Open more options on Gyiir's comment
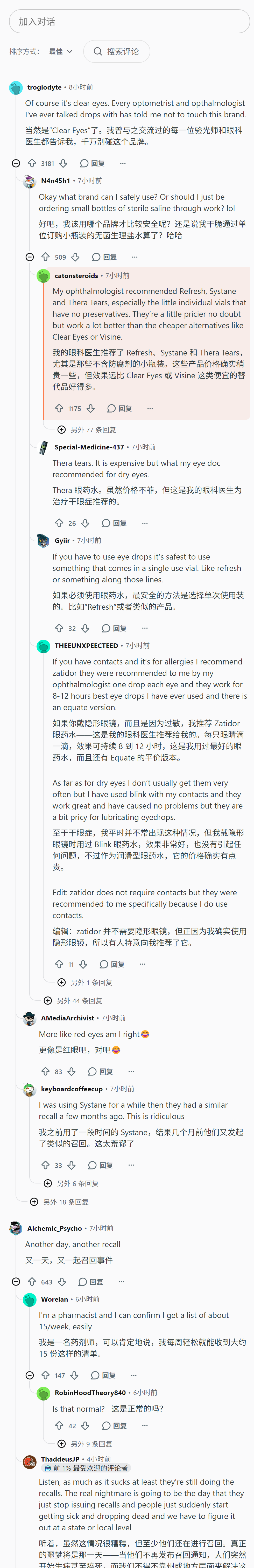 (x=145, y=628)
